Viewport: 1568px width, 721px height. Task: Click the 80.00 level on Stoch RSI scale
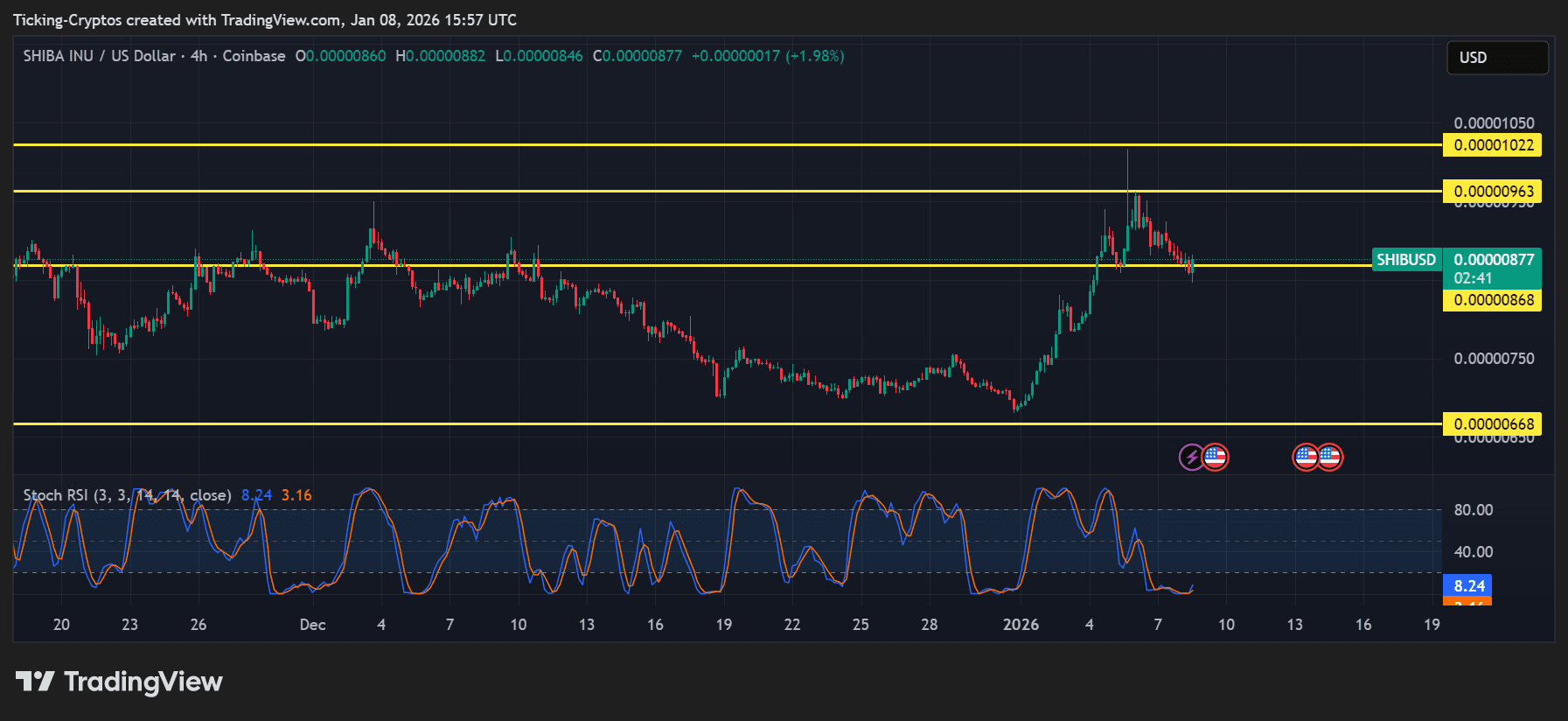pos(1473,510)
